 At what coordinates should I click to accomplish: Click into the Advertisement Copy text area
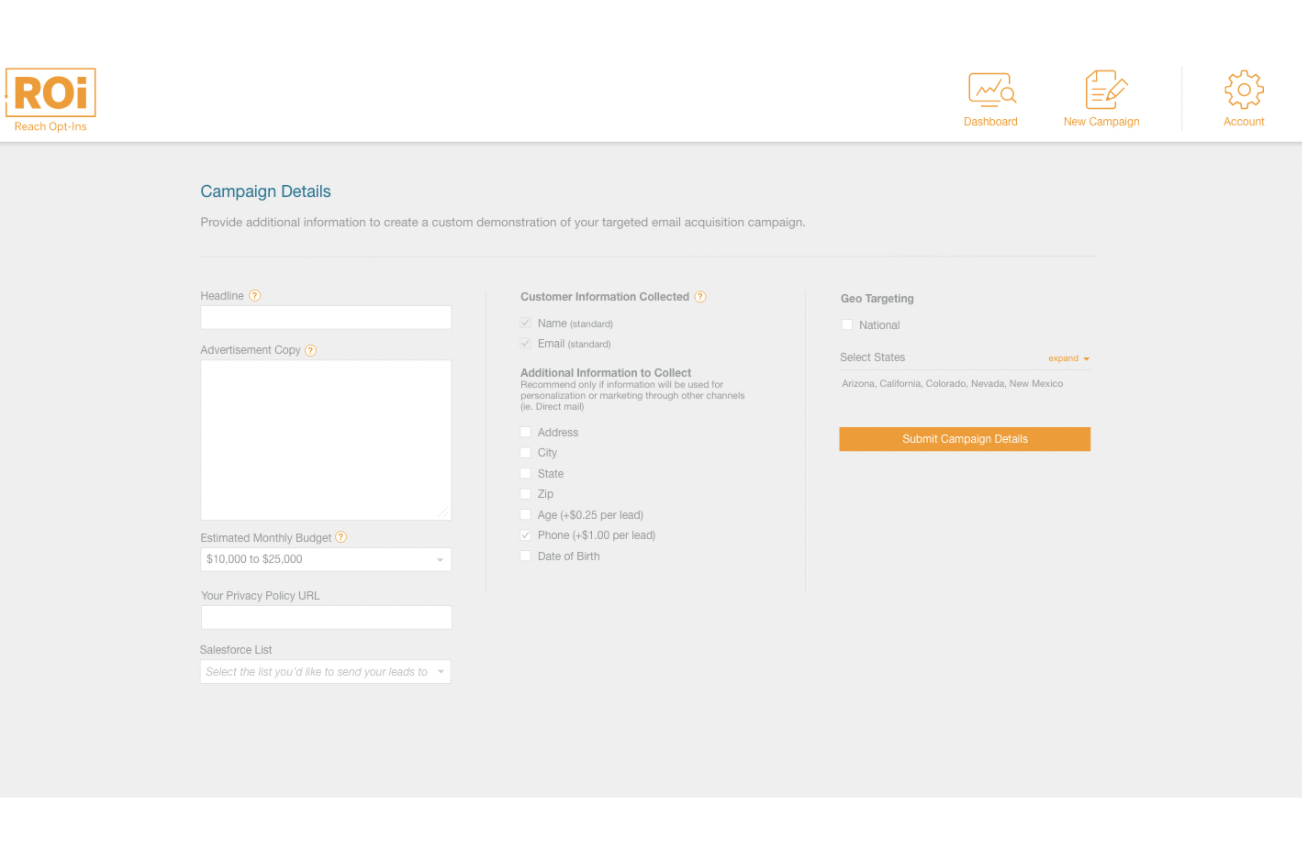coord(326,440)
